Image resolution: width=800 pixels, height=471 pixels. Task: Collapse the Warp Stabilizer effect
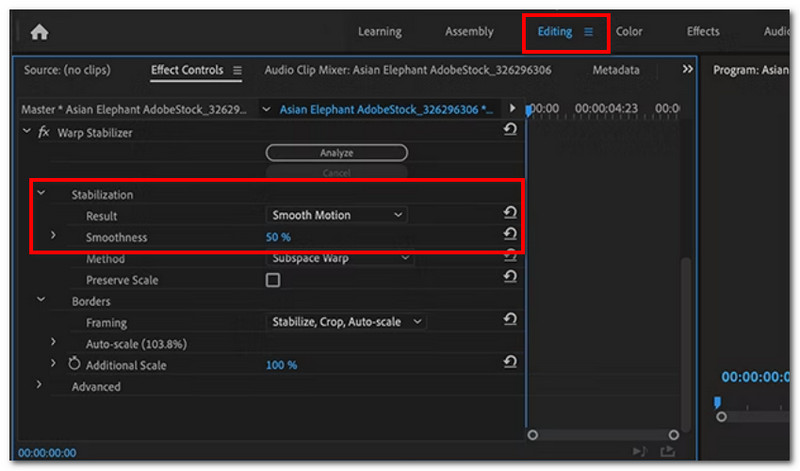pos(27,131)
